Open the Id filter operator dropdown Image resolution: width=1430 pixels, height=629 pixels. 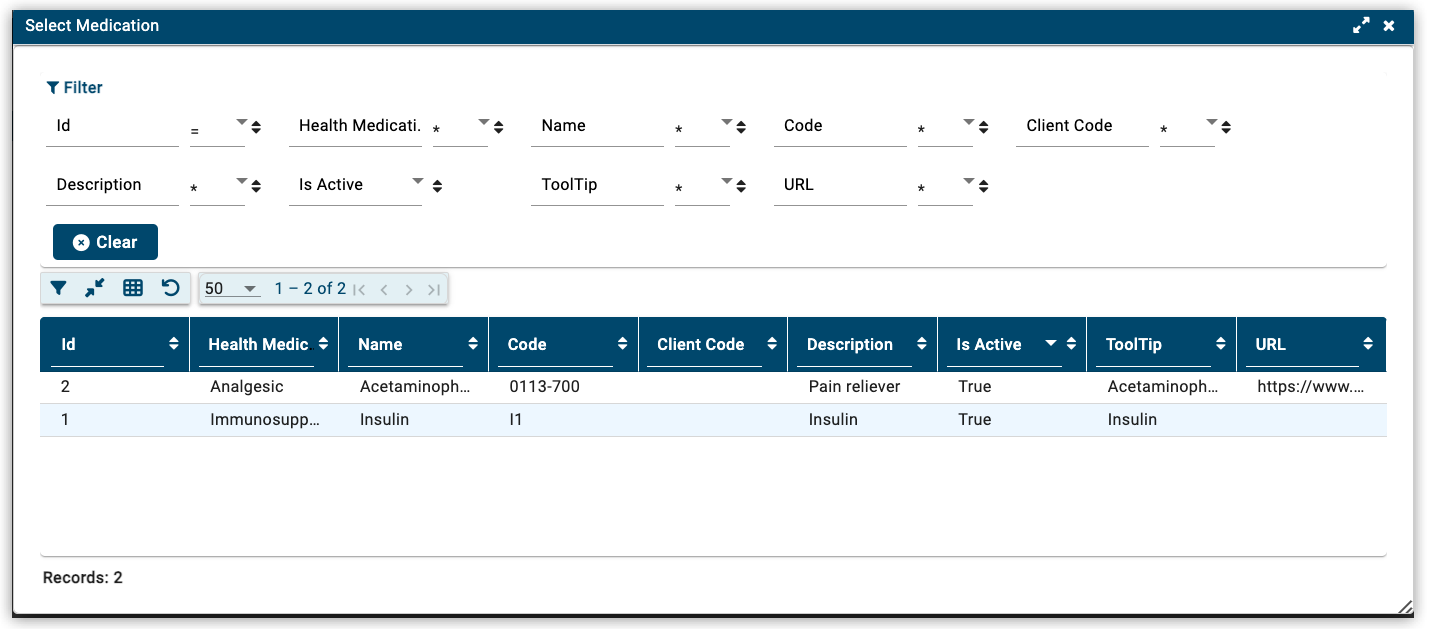point(241,126)
